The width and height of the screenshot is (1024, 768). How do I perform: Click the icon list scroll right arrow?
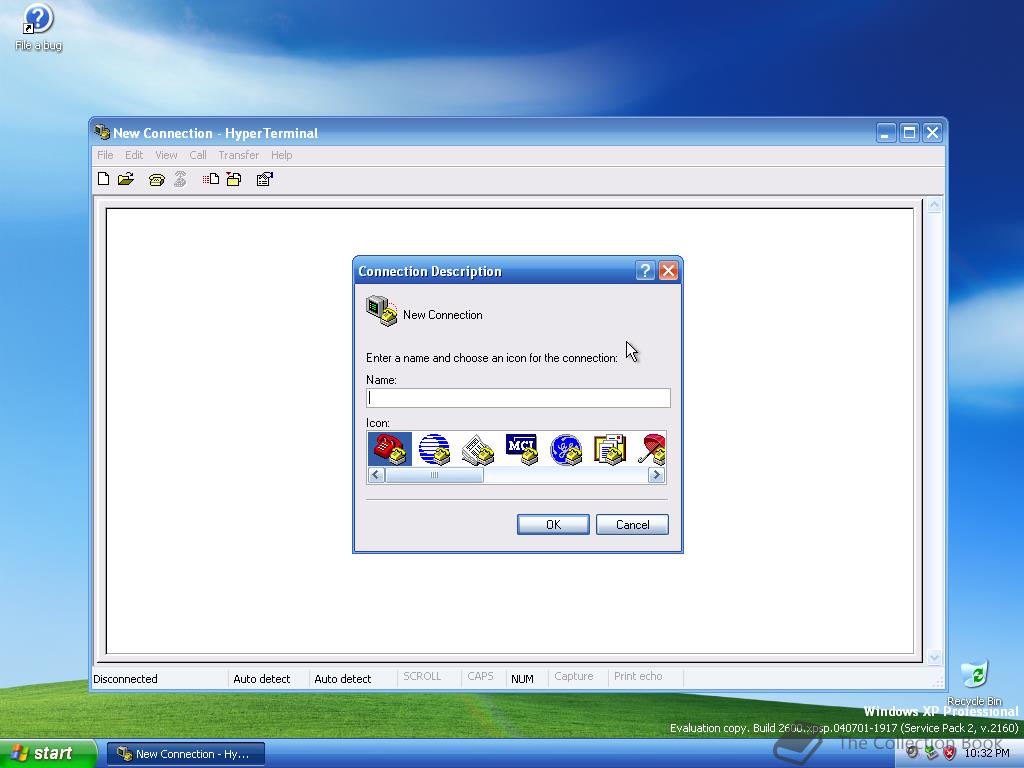point(656,475)
